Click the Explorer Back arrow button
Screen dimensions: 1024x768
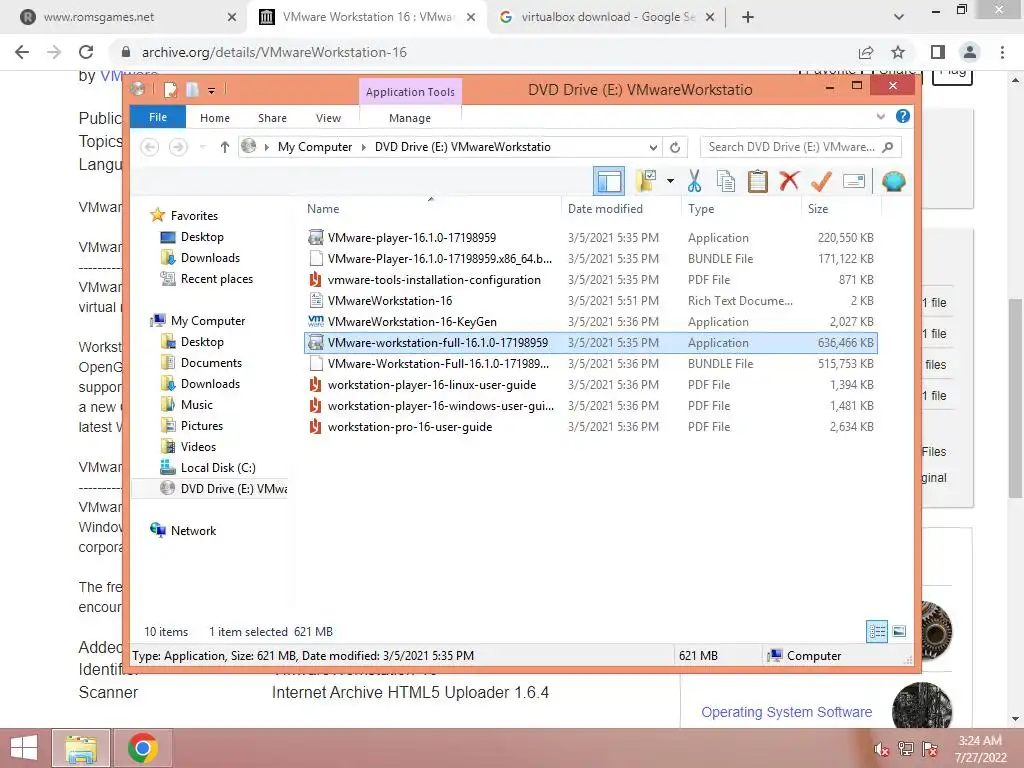point(150,147)
